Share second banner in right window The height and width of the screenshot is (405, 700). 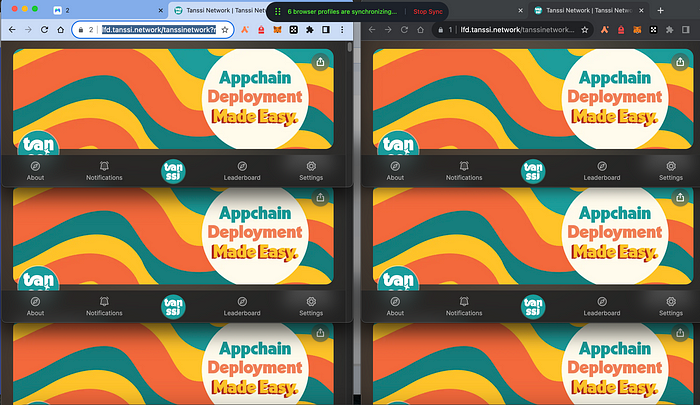(x=680, y=197)
